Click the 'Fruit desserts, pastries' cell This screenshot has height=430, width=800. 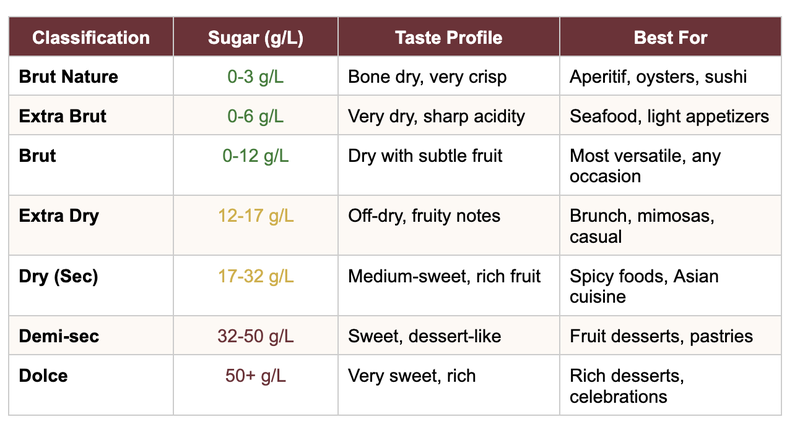click(x=661, y=336)
